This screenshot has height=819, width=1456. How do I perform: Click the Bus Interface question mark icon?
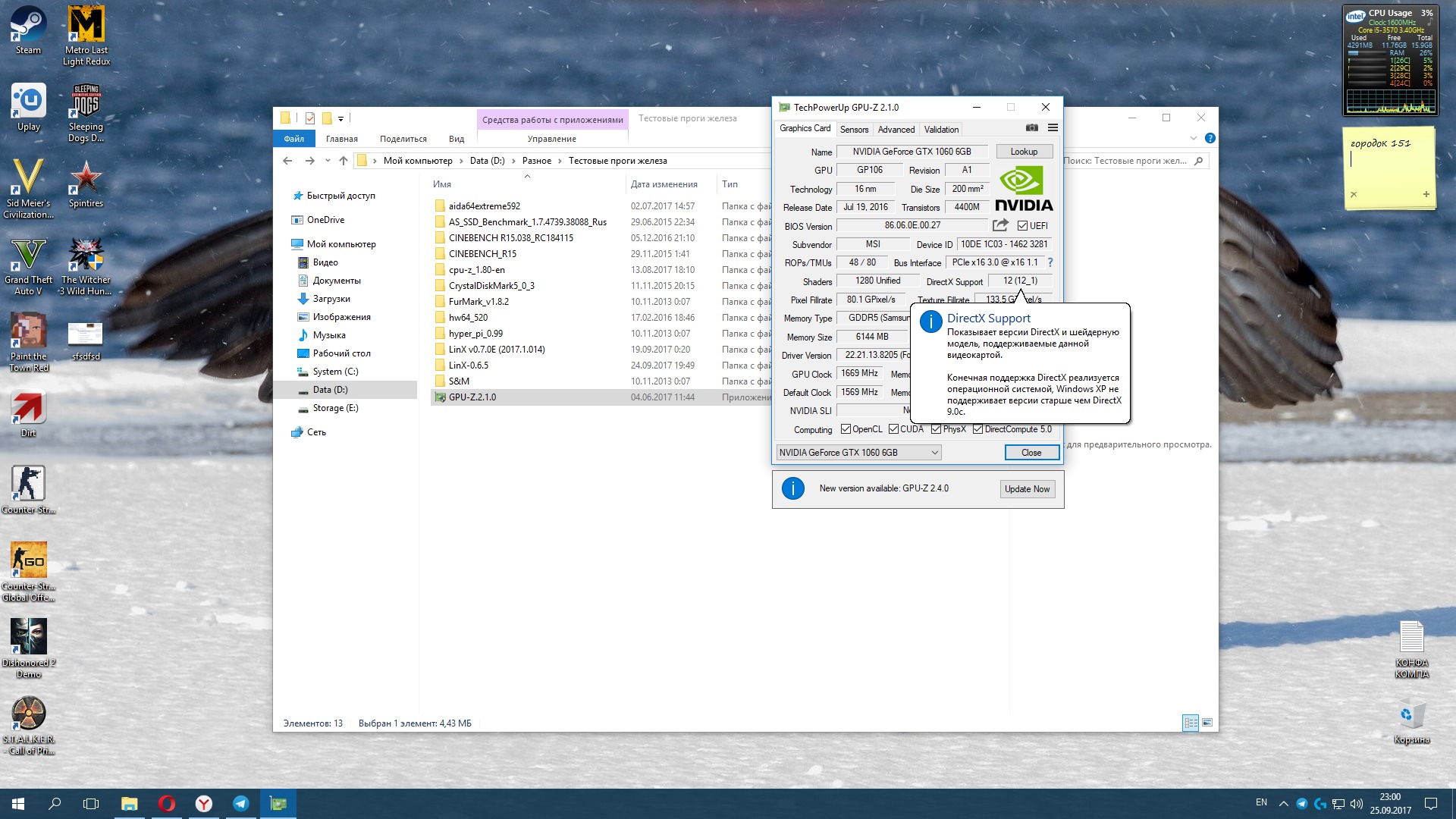(x=1050, y=262)
